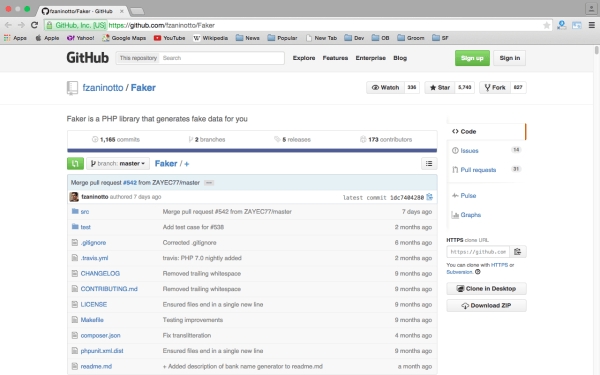Reload the page with the refresh icon

(34, 25)
